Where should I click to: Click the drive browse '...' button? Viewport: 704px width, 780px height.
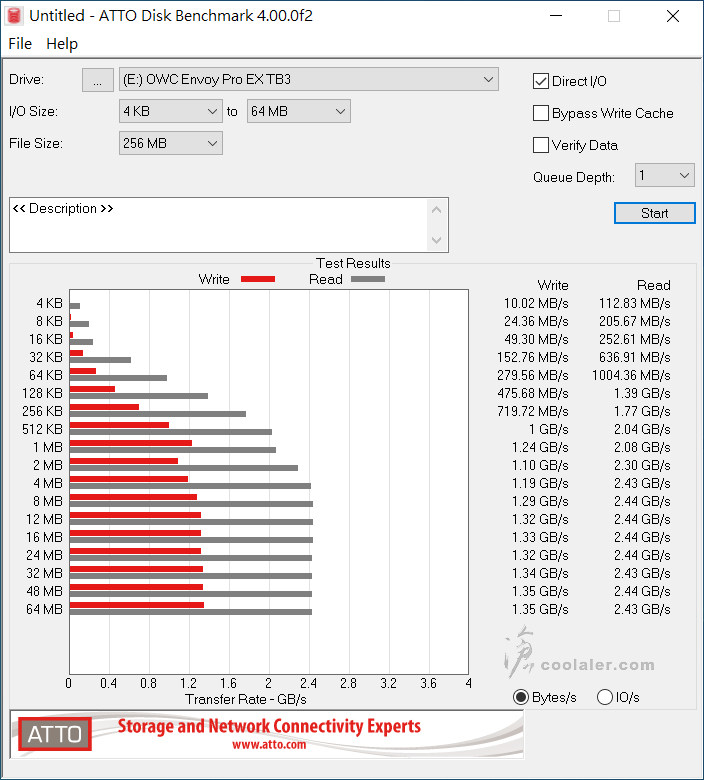coord(98,80)
